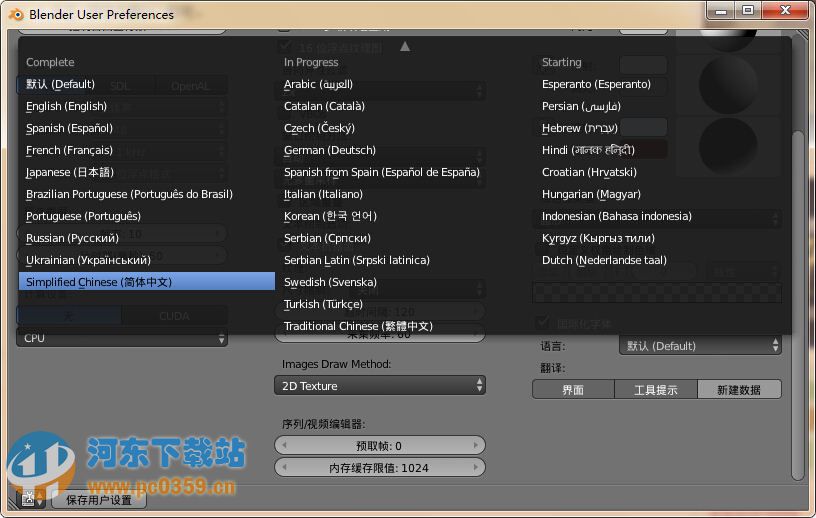Click the Blender logo in title bar
Viewport: 816px width, 518px height.
point(16,15)
